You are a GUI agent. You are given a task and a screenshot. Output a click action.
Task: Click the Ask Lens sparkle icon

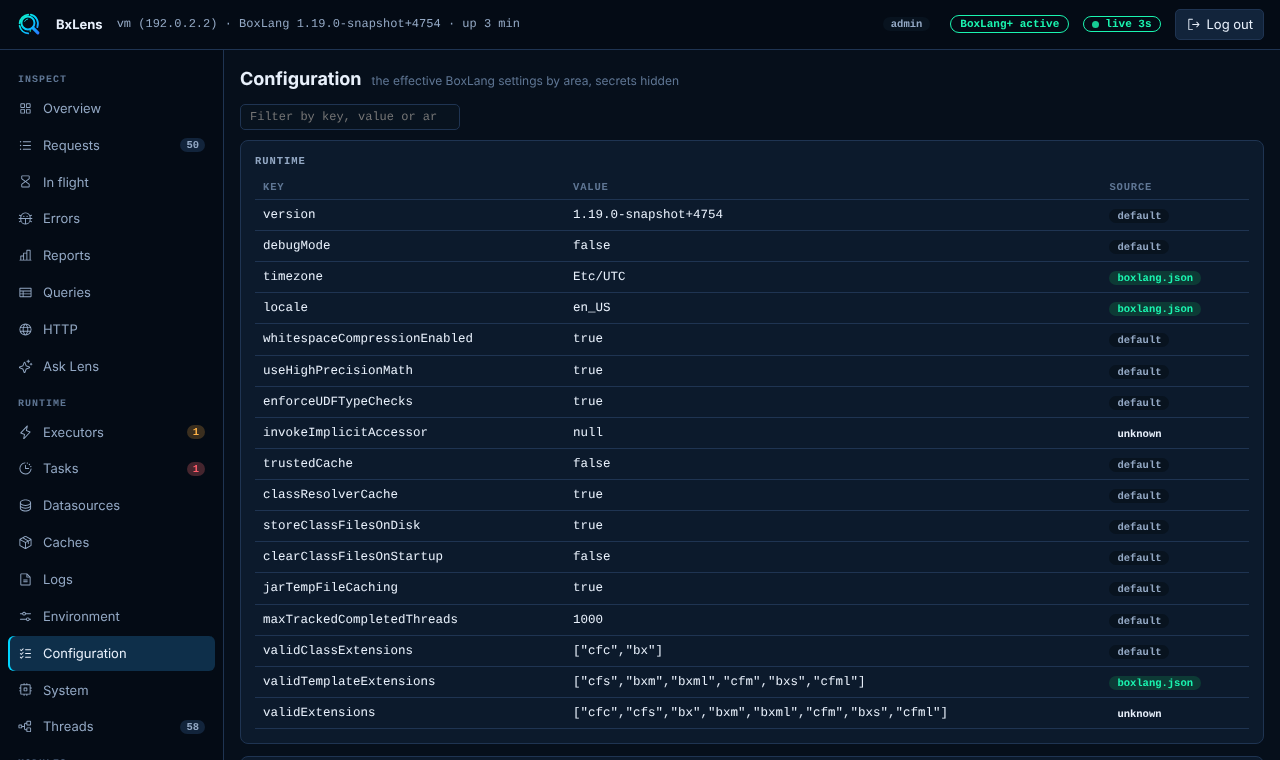click(x=25, y=366)
